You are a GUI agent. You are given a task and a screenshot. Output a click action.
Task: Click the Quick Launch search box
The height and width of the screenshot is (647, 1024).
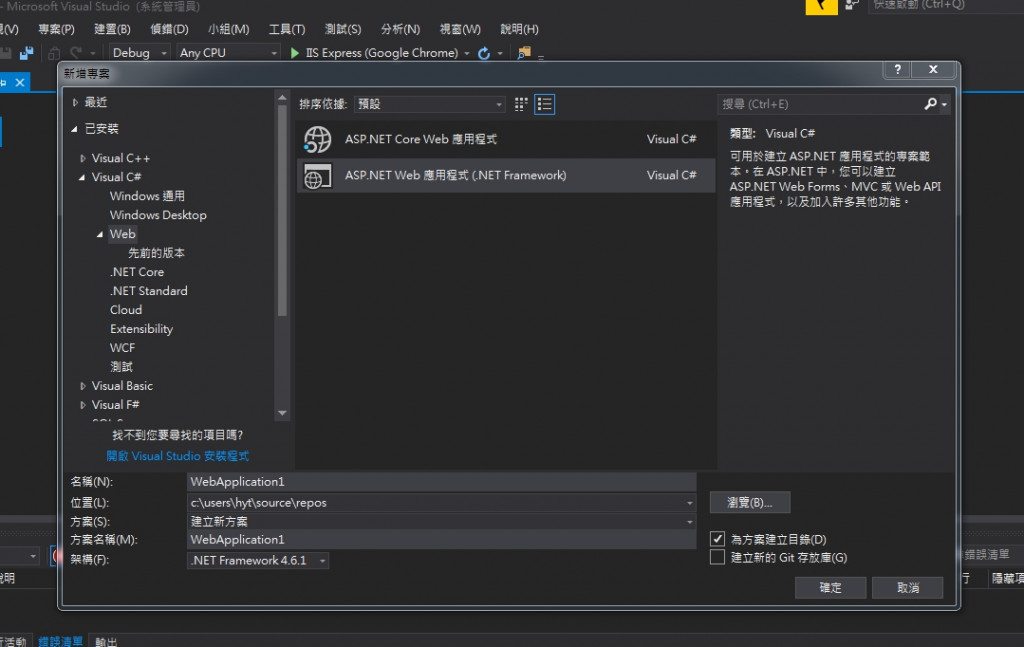(x=946, y=6)
